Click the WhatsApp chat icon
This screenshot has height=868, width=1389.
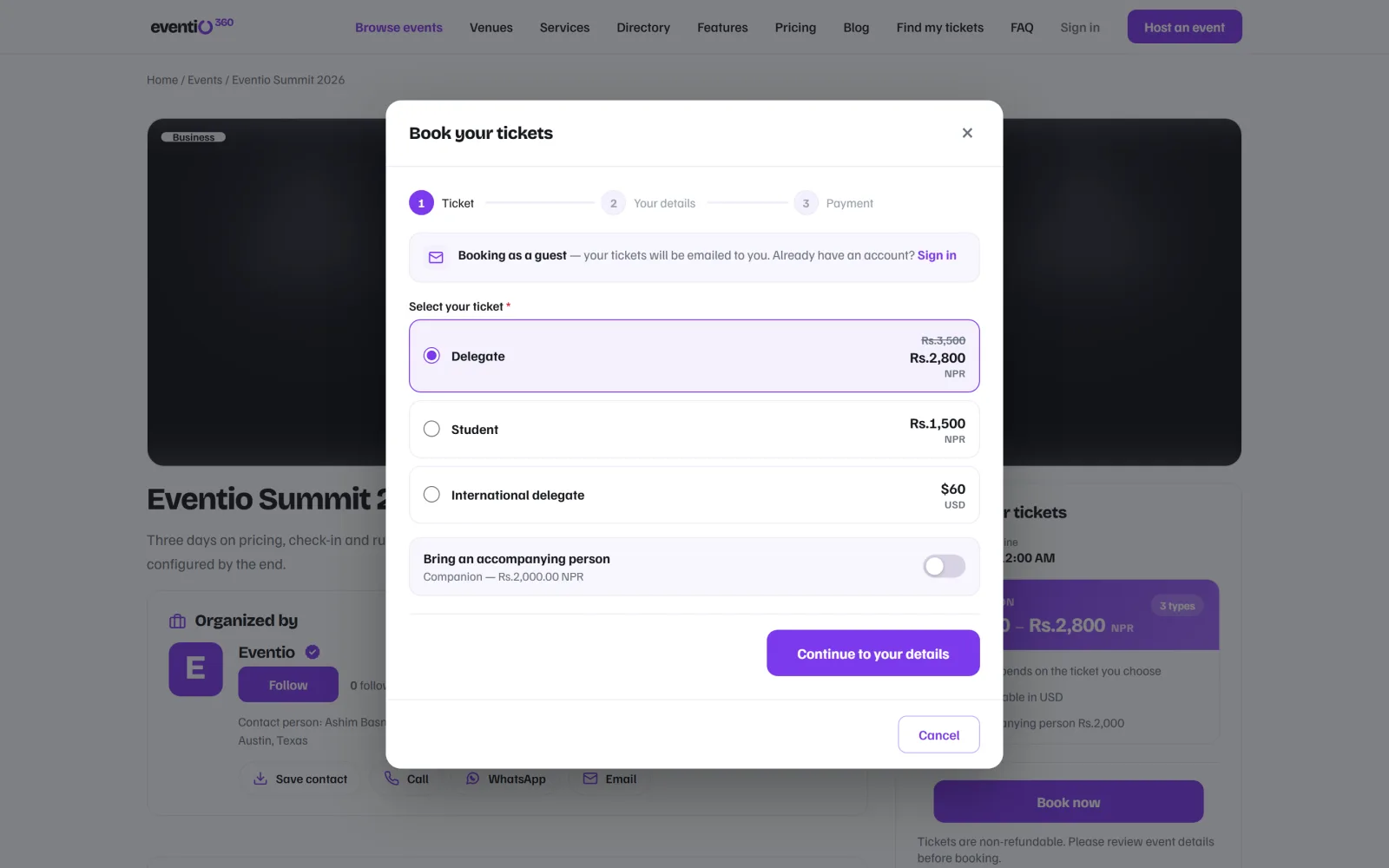(x=472, y=779)
